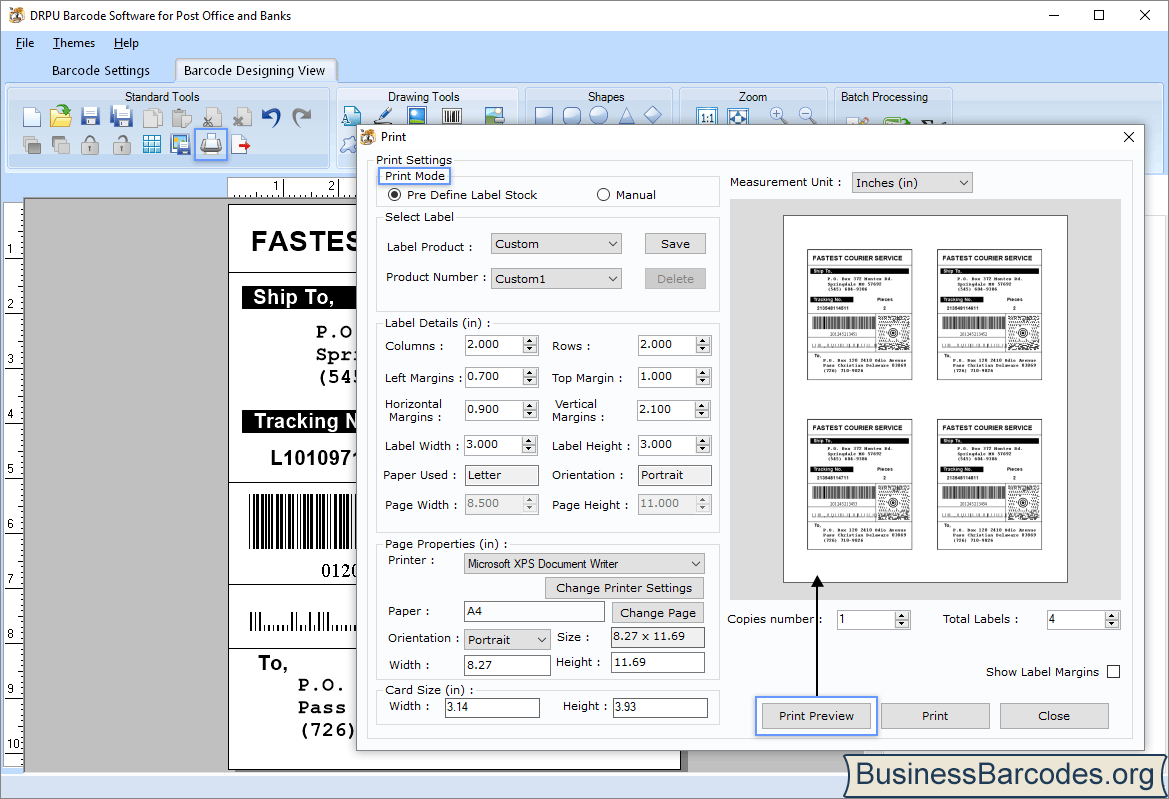Click the Close button in the Print dialog
Screen dimensions: 1169x799
1053,716
